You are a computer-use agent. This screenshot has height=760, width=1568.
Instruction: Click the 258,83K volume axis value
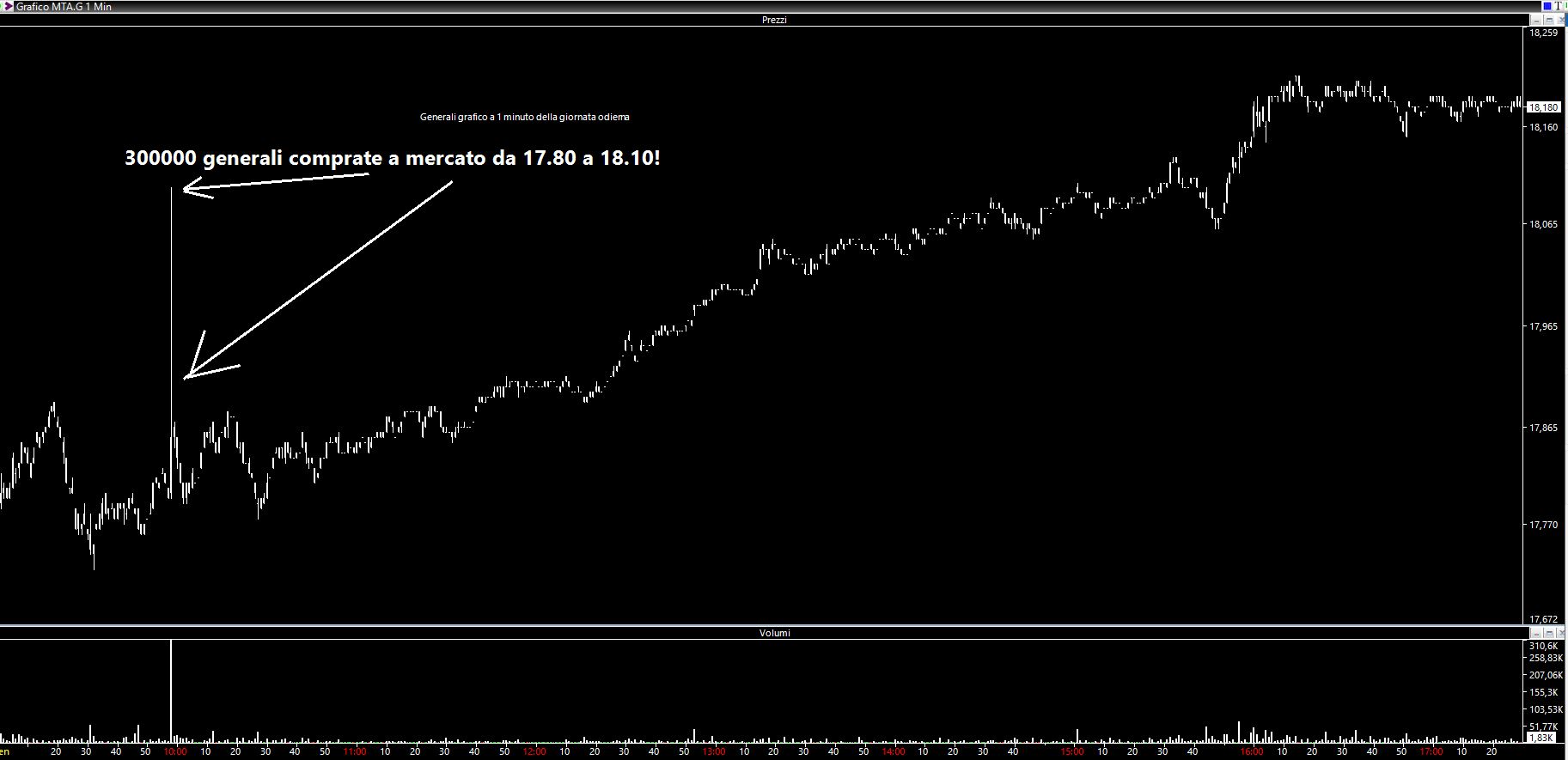(x=1546, y=658)
